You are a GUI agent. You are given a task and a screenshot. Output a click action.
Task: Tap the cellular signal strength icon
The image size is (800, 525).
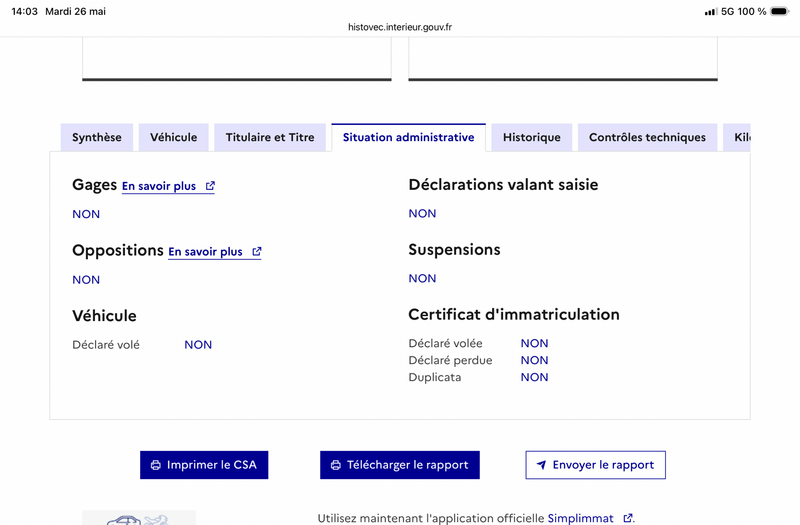coord(711,11)
